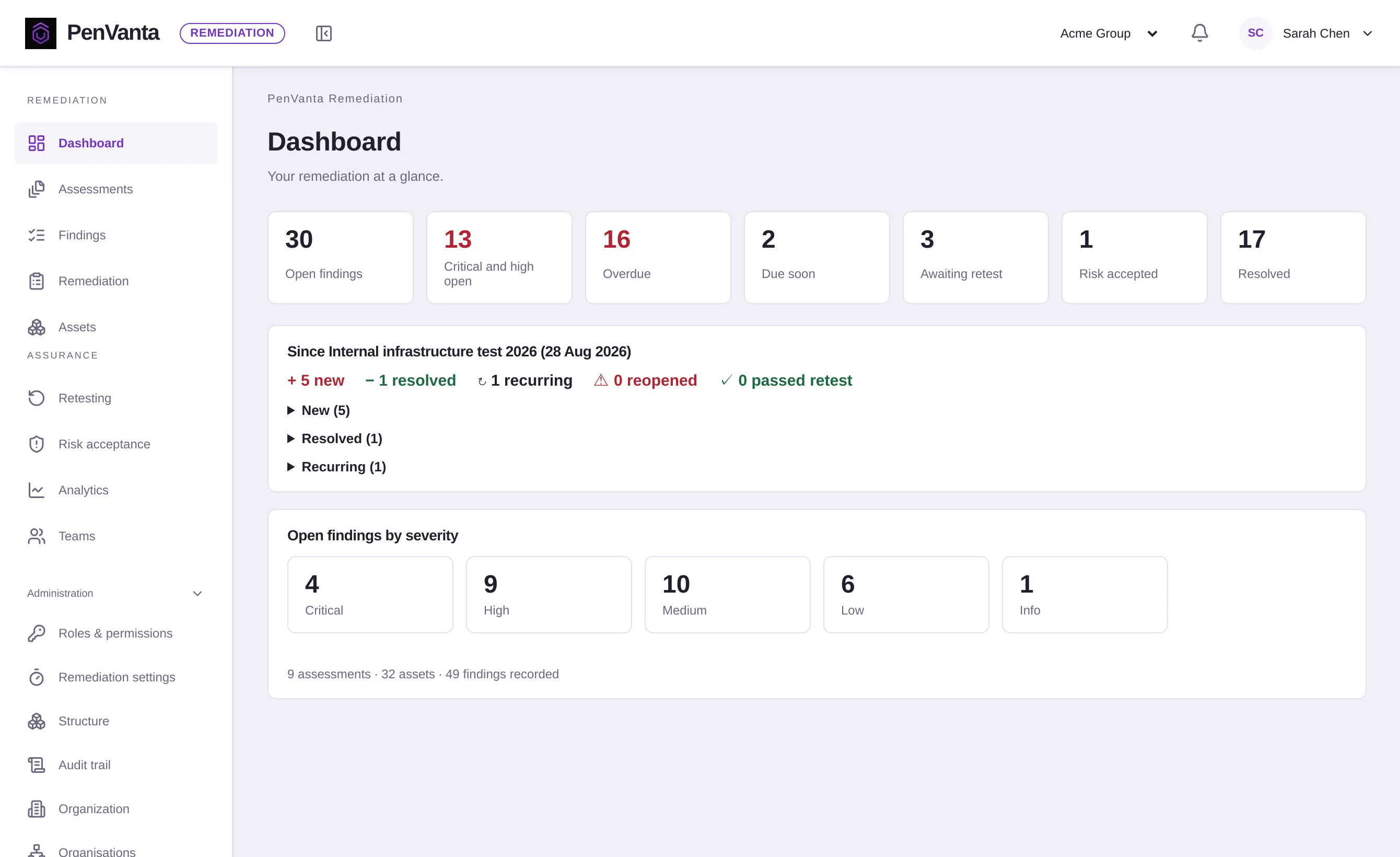Viewport: 1400px width, 857px height.
Task: Click the Remediation clipboard icon
Action: pyautogui.click(x=37, y=281)
